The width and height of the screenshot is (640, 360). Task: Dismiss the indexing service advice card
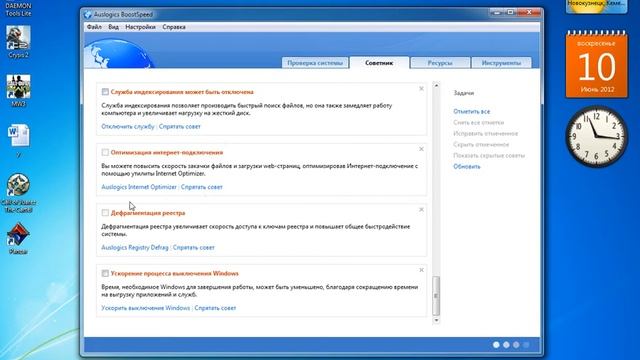(421, 89)
